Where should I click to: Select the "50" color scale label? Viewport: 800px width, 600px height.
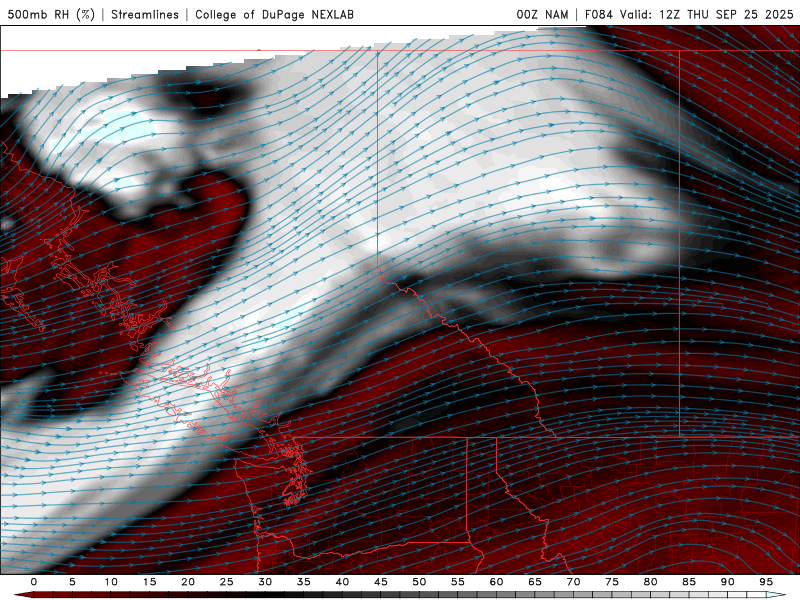[419, 582]
